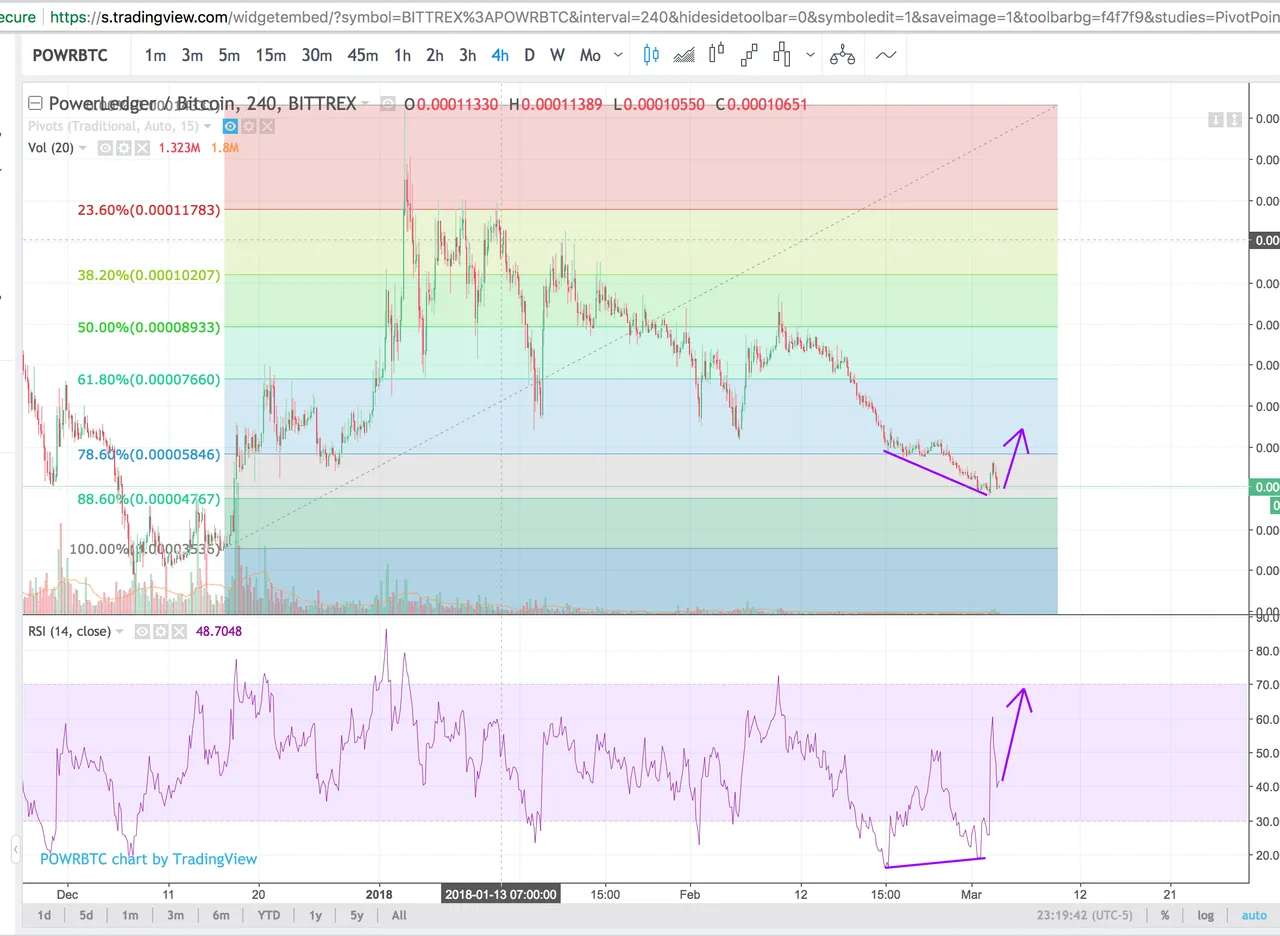Open more chart styles dropdown arrow

[x=810, y=56]
